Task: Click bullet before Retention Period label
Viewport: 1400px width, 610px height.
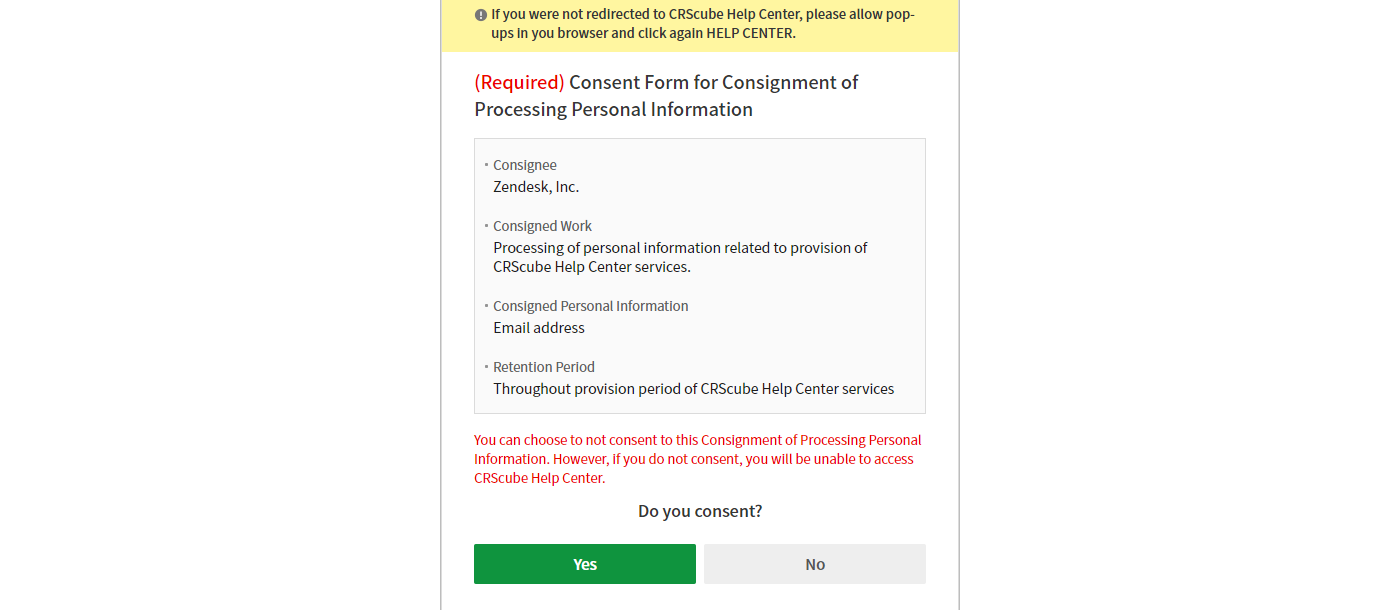Action: pyautogui.click(x=486, y=366)
